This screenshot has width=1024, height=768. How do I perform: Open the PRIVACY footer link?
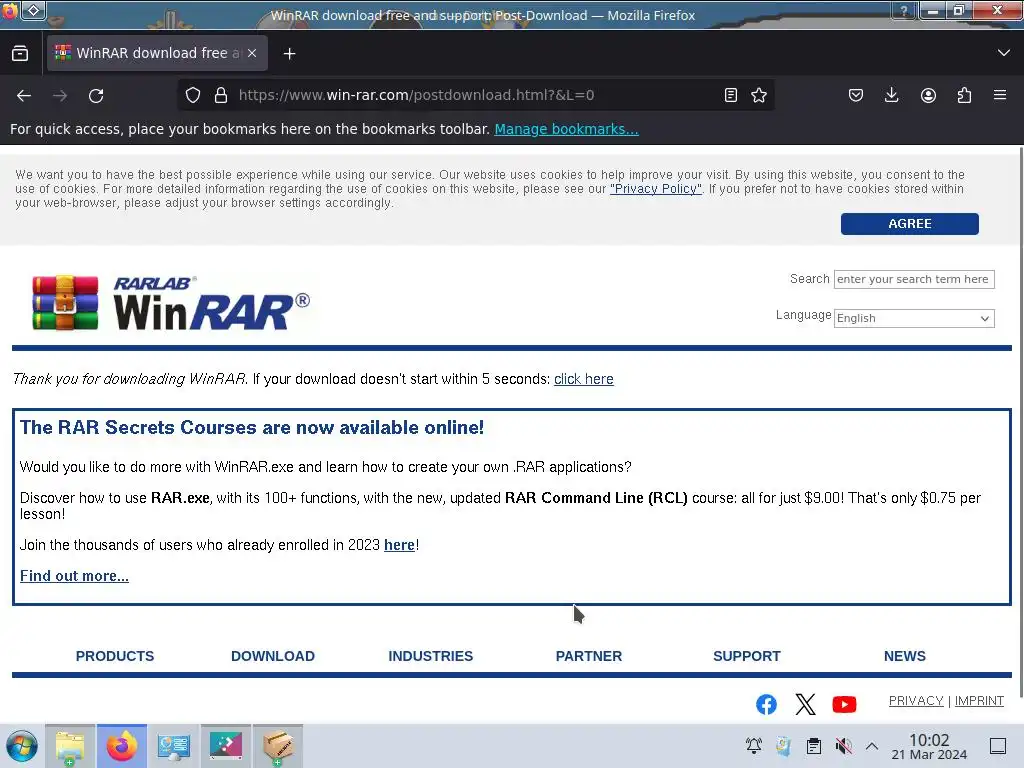[916, 701]
